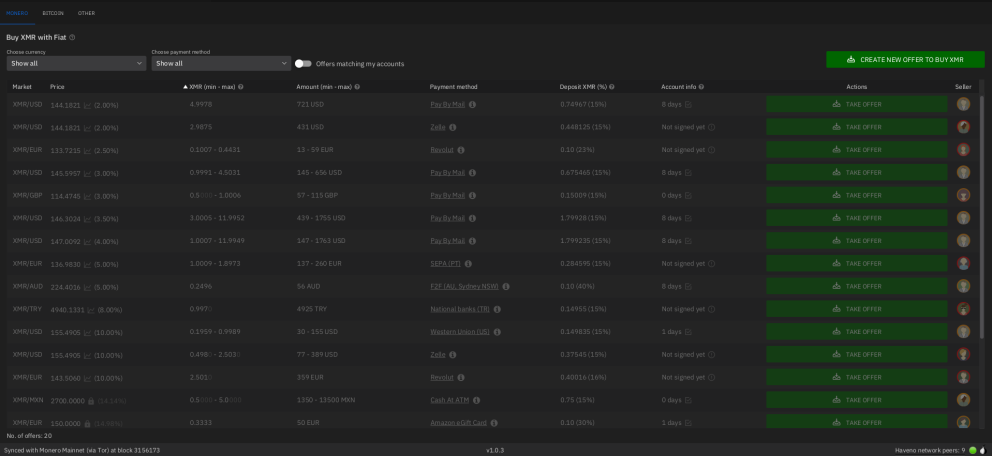Click the seller avatar in the 721 USD offer row
The height and width of the screenshot is (456, 992).
tap(963, 104)
